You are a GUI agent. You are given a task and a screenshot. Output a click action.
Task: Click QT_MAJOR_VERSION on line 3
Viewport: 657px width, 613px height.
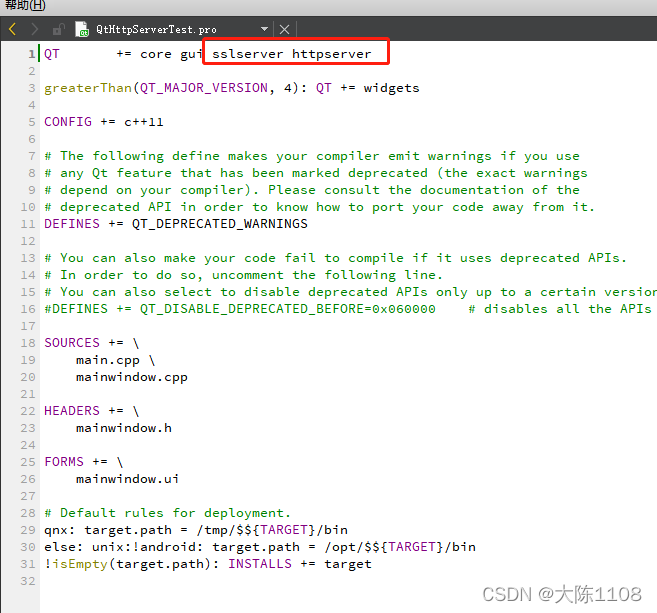[x=204, y=88]
